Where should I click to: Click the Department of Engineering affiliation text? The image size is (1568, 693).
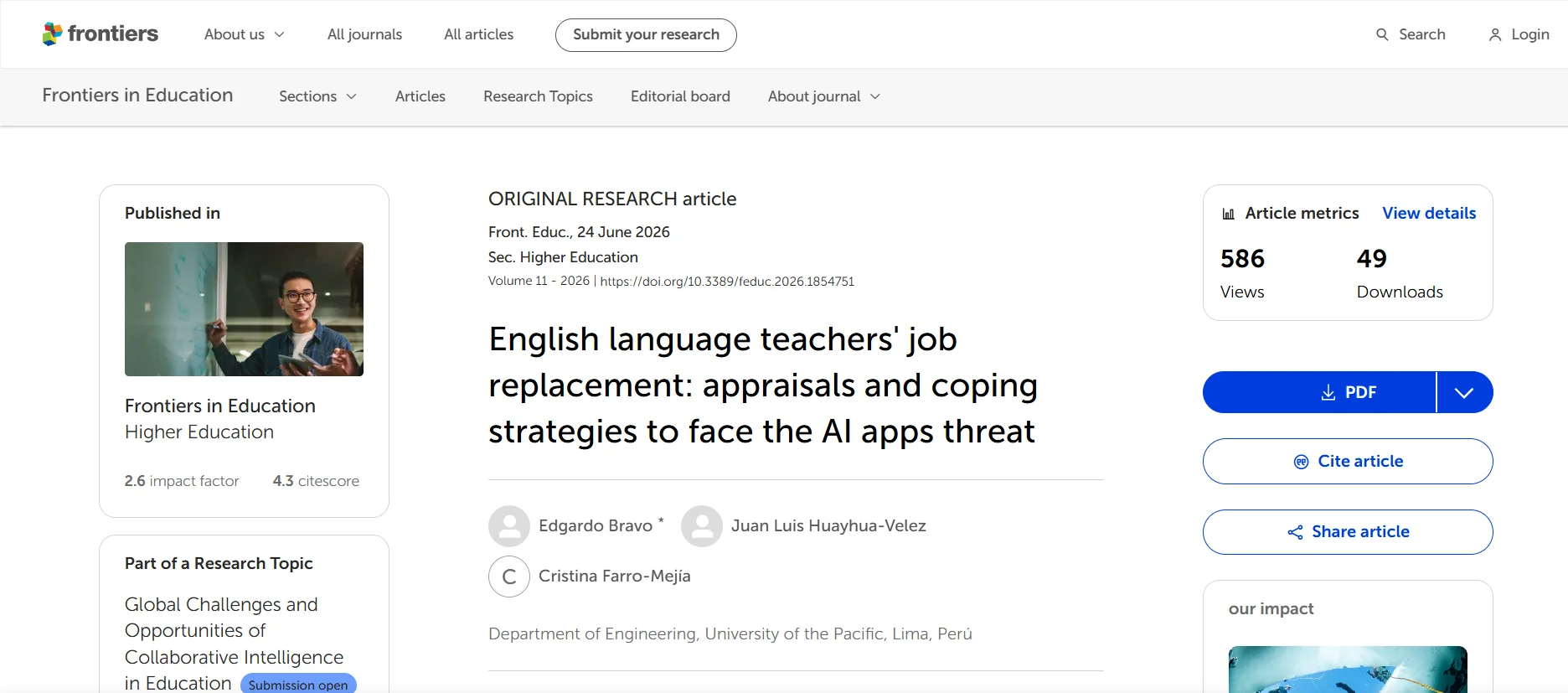pos(730,634)
